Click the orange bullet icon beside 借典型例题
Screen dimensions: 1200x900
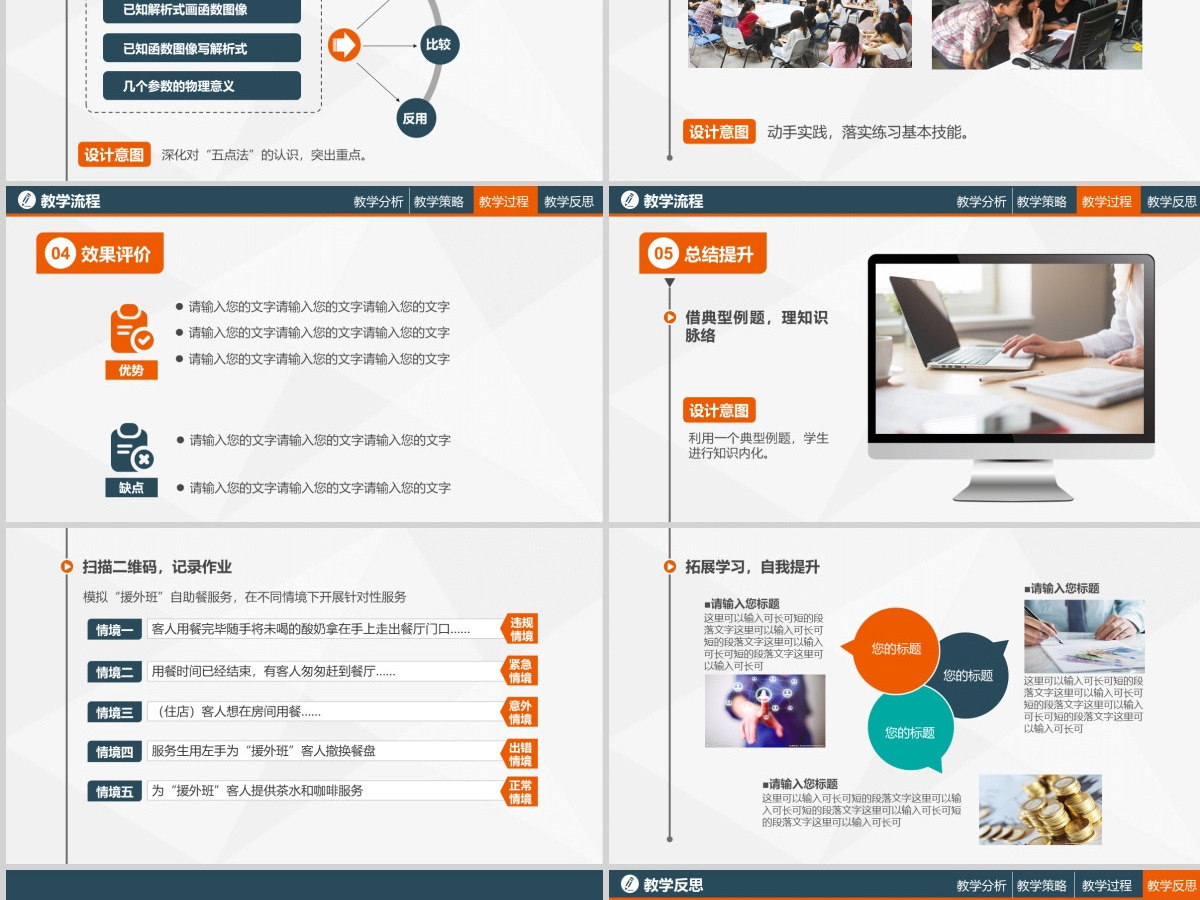pyautogui.click(x=670, y=317)
